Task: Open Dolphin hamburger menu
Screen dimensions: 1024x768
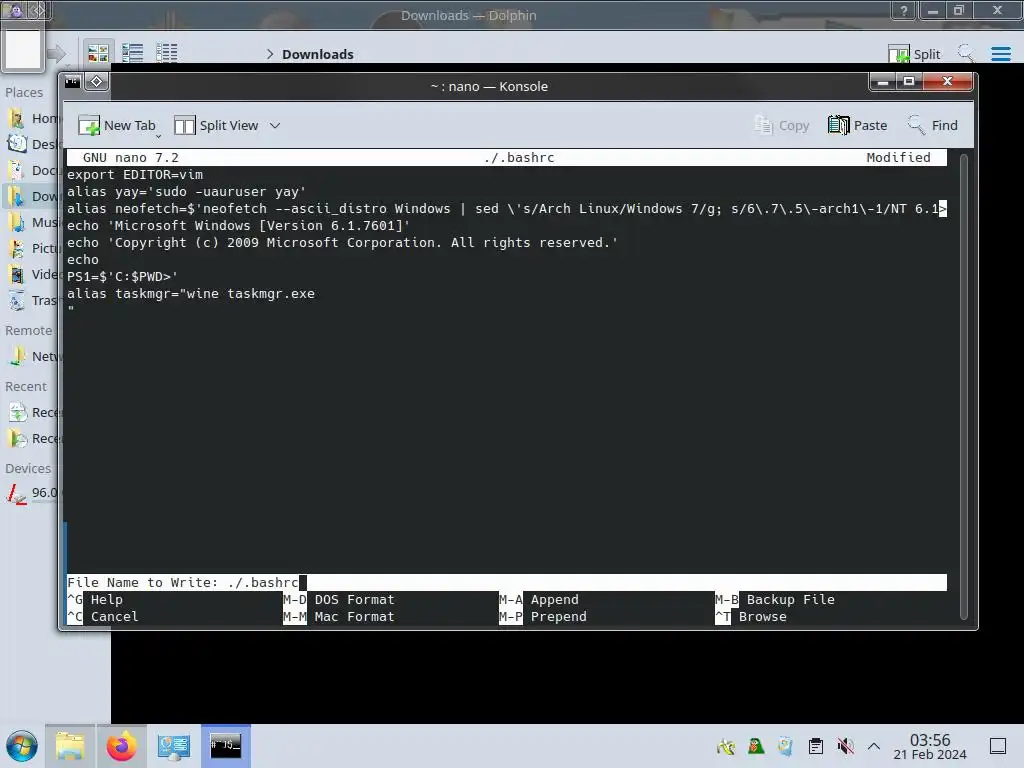Action: pyautogui.click(x=1000, y=54)
